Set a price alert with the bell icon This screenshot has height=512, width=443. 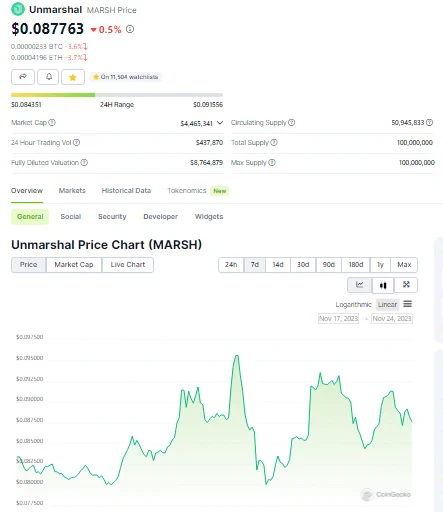click(49, 77)
